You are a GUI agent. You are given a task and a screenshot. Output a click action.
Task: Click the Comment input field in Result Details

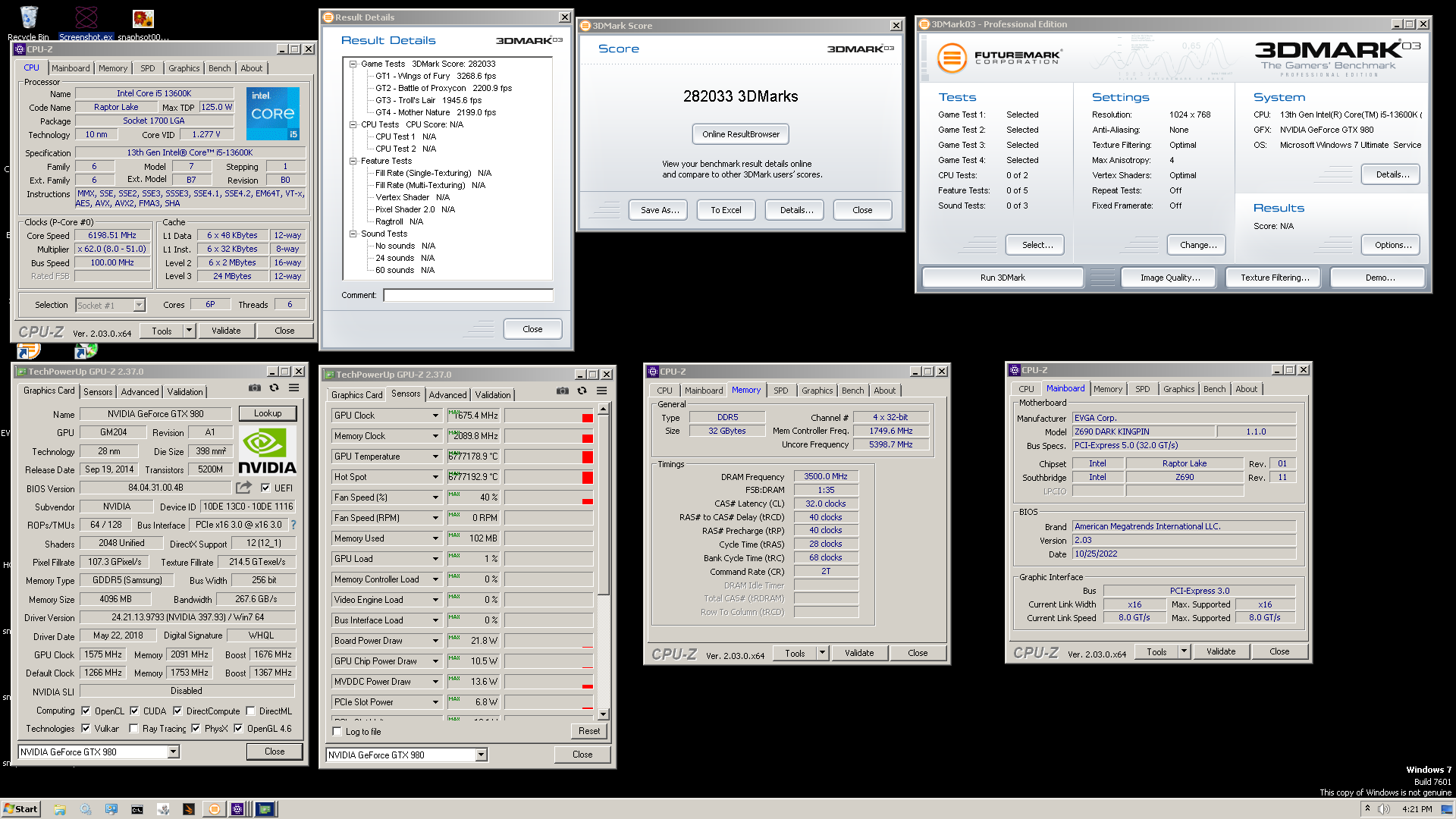click(x=468, y=295)
